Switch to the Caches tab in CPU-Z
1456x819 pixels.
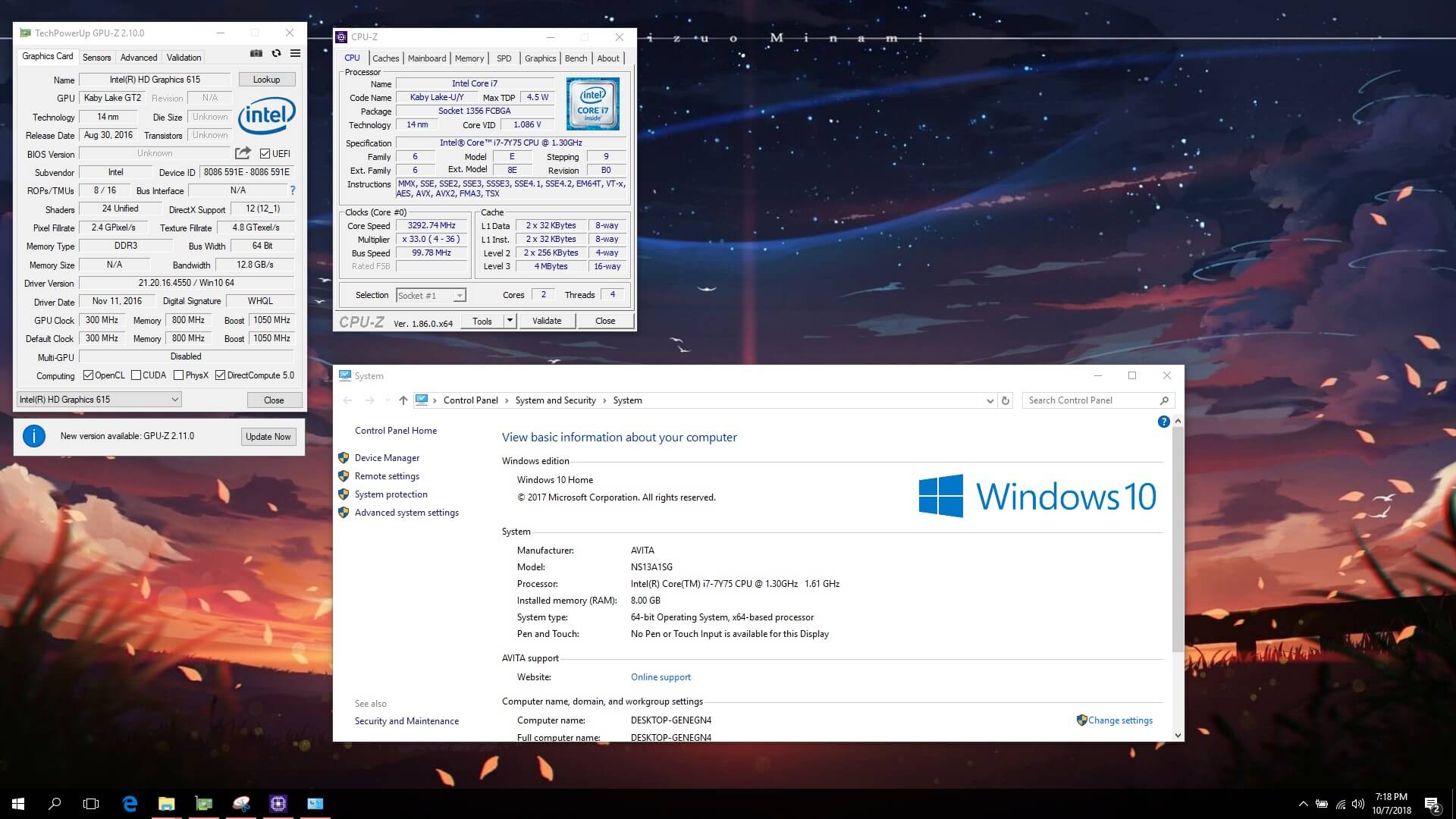point(385,58)
